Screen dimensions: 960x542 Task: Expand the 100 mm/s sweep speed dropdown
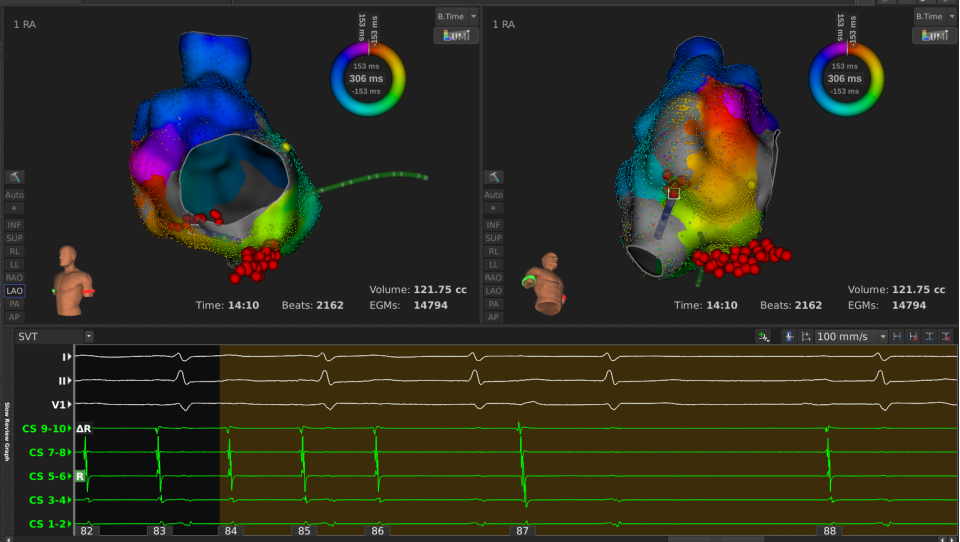(881, 337)
